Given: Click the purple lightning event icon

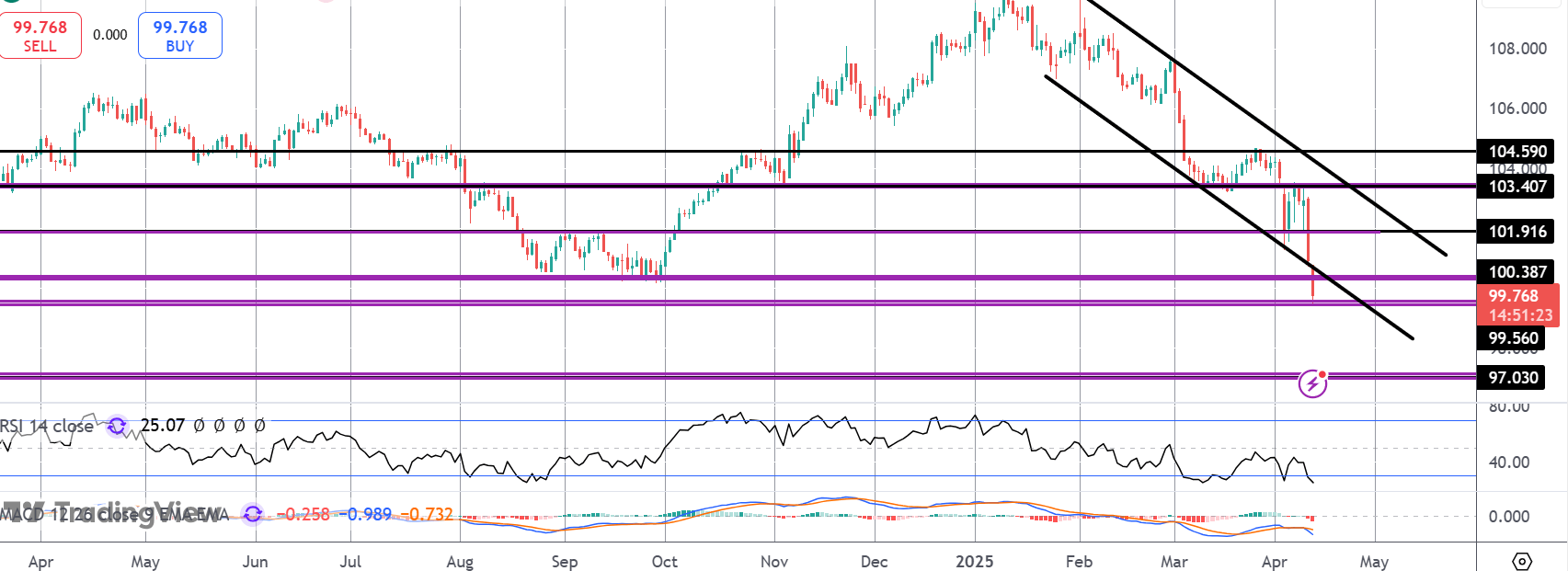Looking at the screenshot, I should 1312,383.
